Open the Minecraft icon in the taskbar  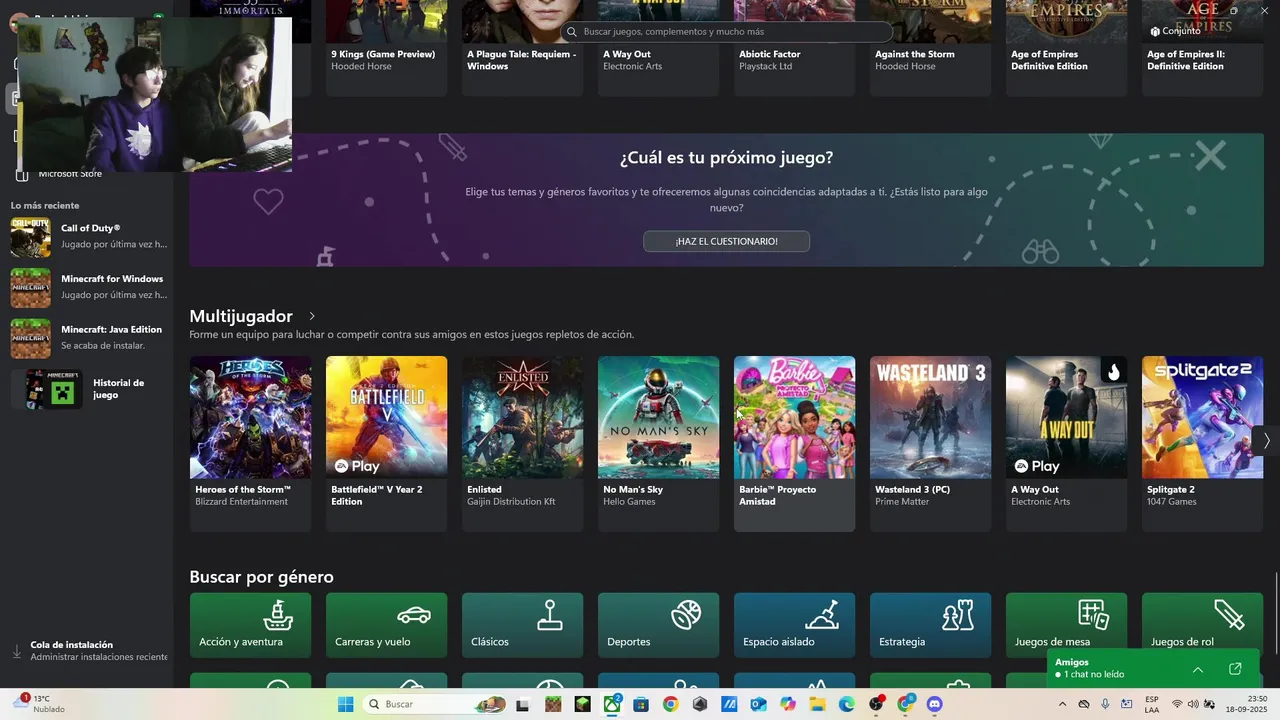point(553,704)
